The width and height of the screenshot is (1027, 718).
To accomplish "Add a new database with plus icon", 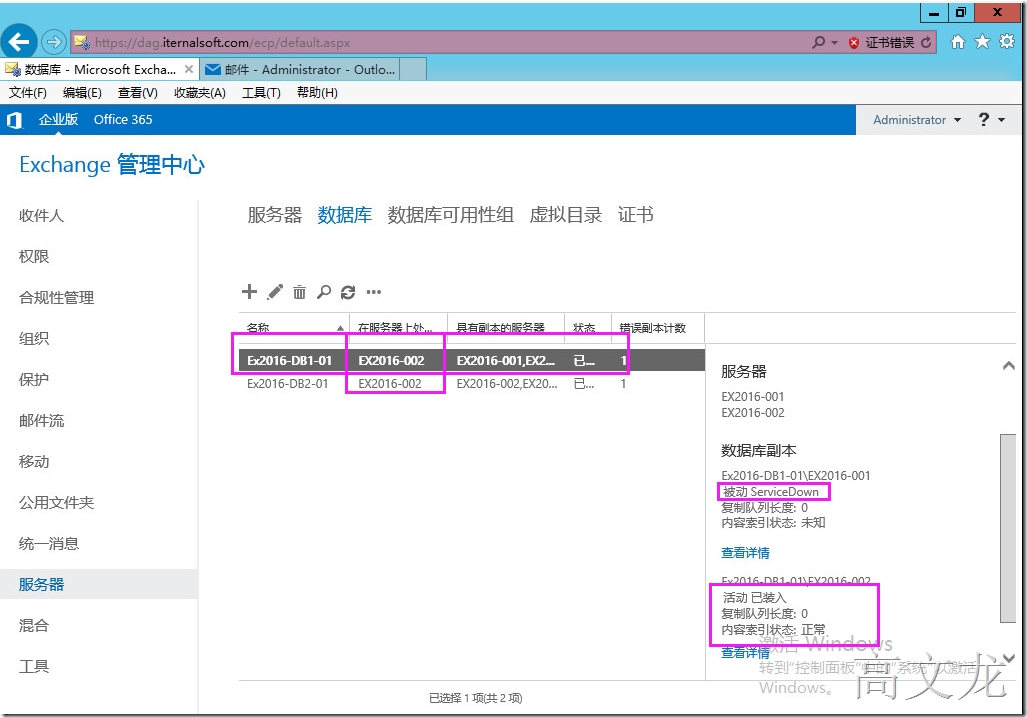I will 249,292.
